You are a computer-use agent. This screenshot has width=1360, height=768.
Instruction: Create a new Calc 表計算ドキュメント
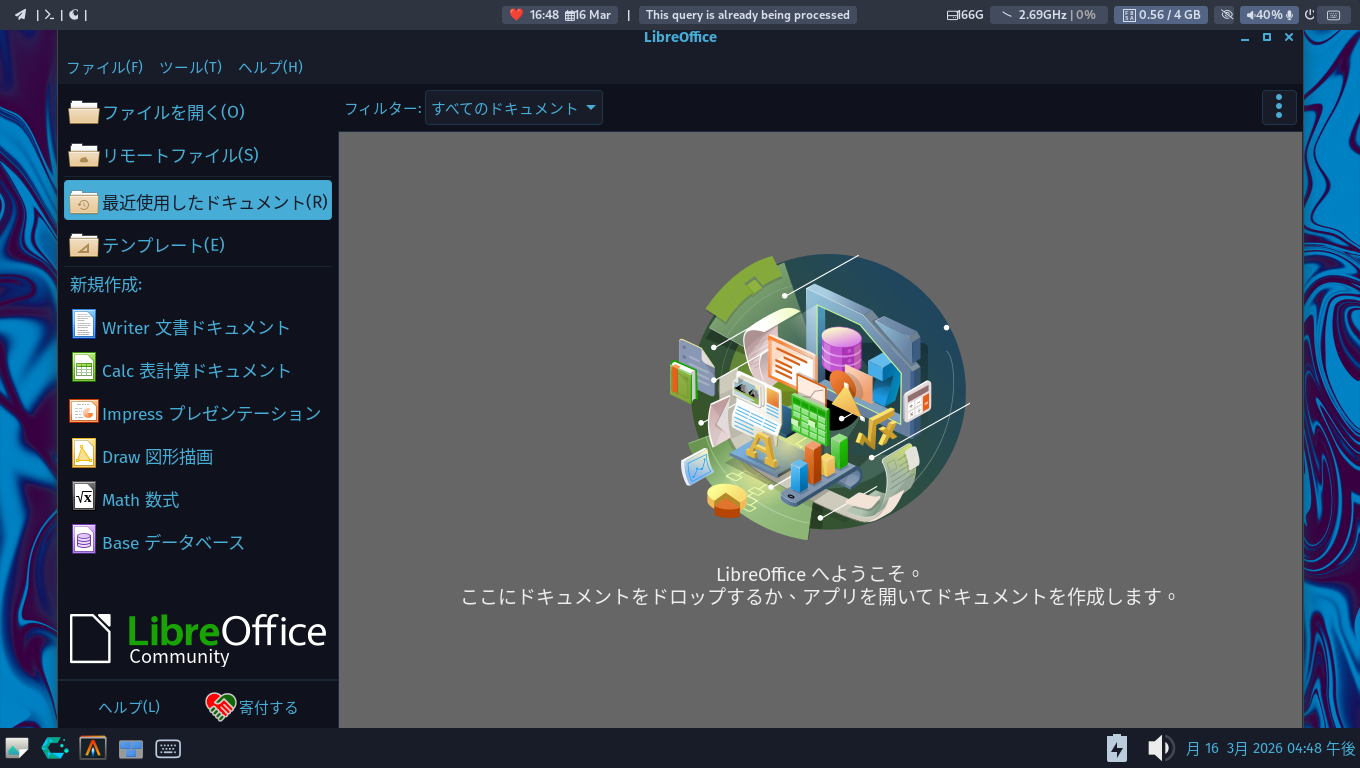click(198, 370)
